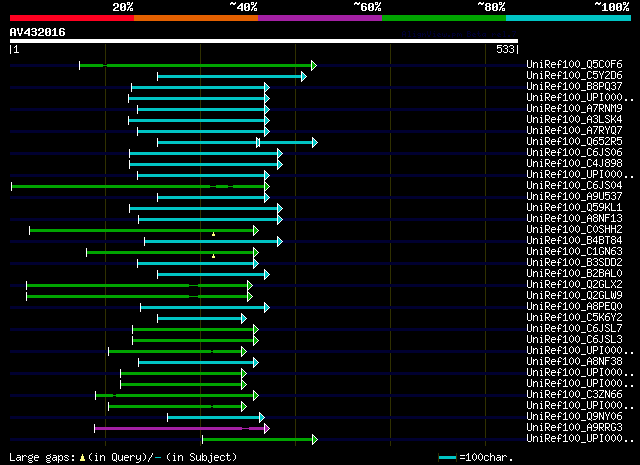Select hit label UniRef100_A9RRG3
Viewport: 640px width, 465px height.
[x=574, y=428]
